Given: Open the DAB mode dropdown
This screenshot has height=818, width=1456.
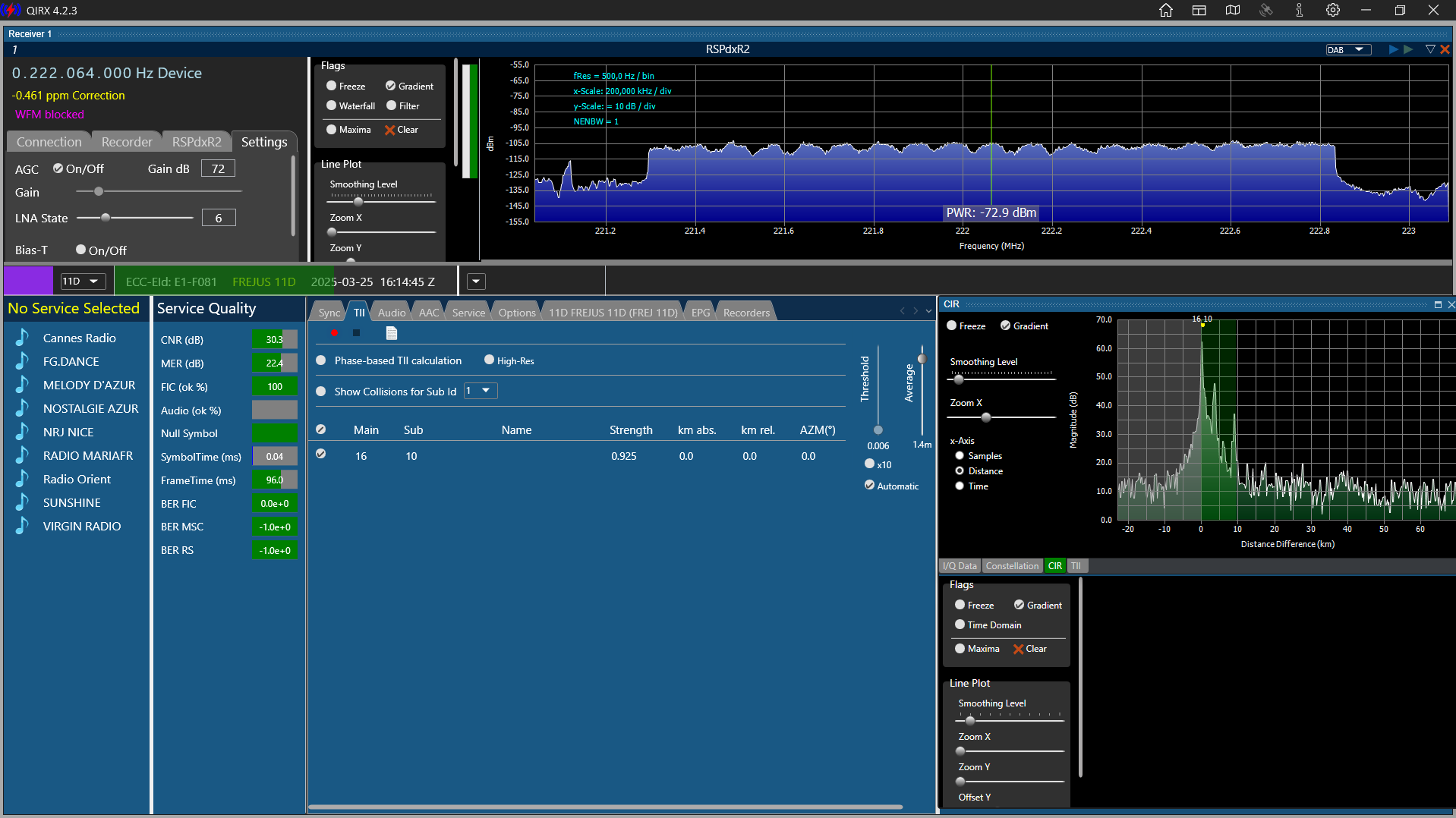Looking at the screenshot, I should (x=1349, y=49).
